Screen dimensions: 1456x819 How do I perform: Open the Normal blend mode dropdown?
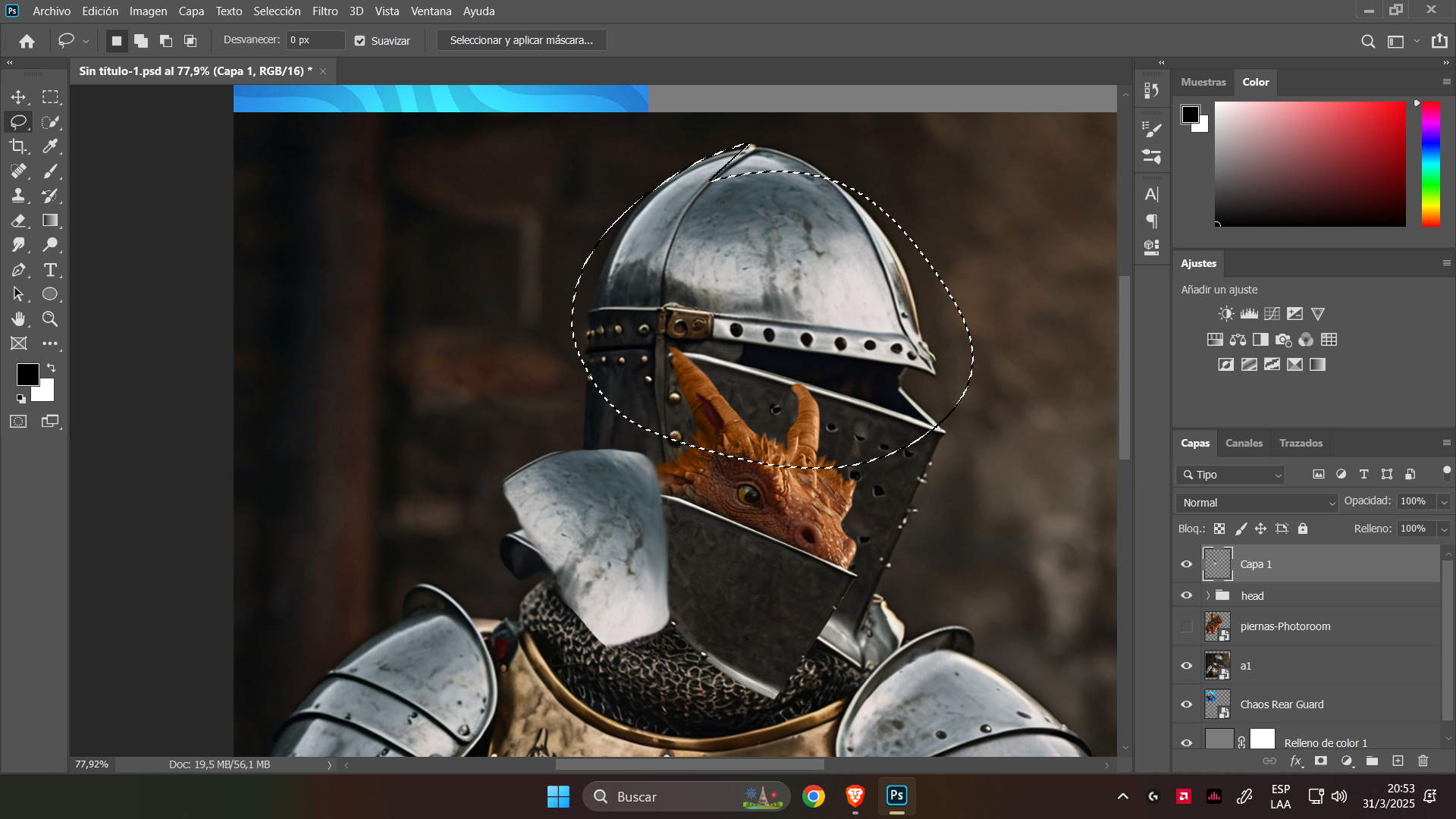(x=1257, y=503)
